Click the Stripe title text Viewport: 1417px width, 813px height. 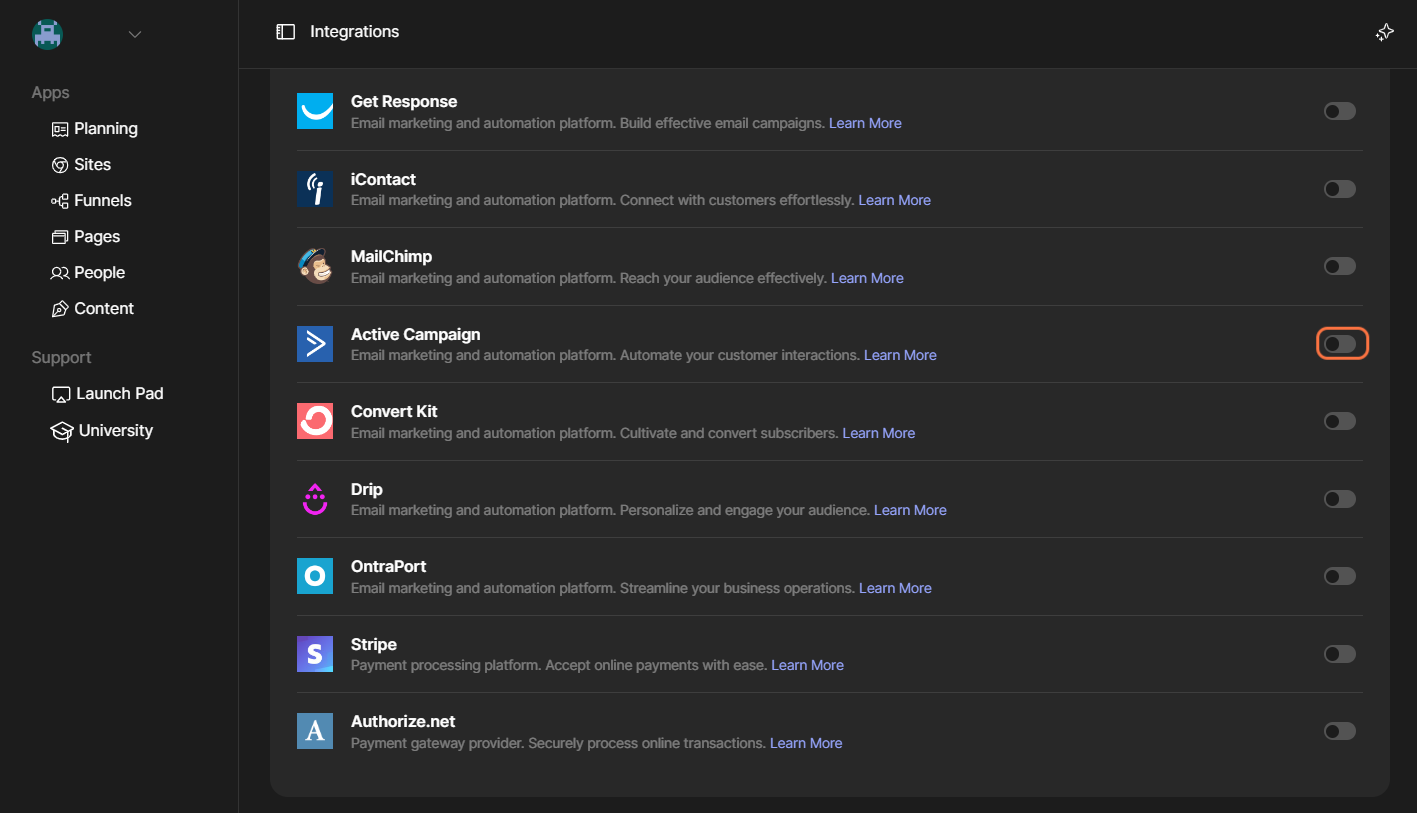click(x=374, y=645)
